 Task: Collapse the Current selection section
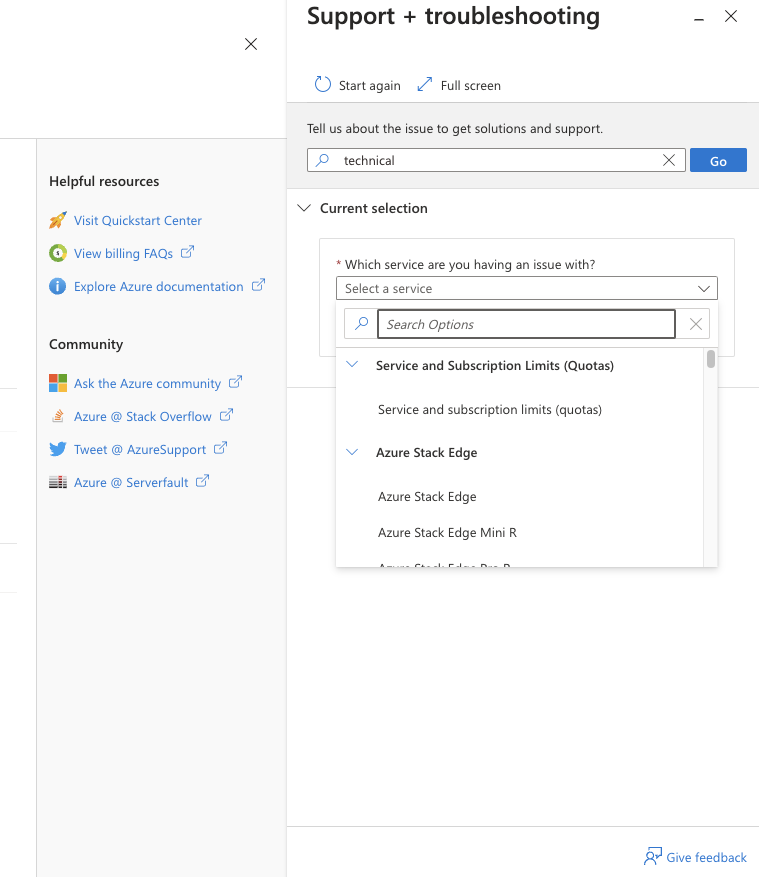click(x=304, y=208)
